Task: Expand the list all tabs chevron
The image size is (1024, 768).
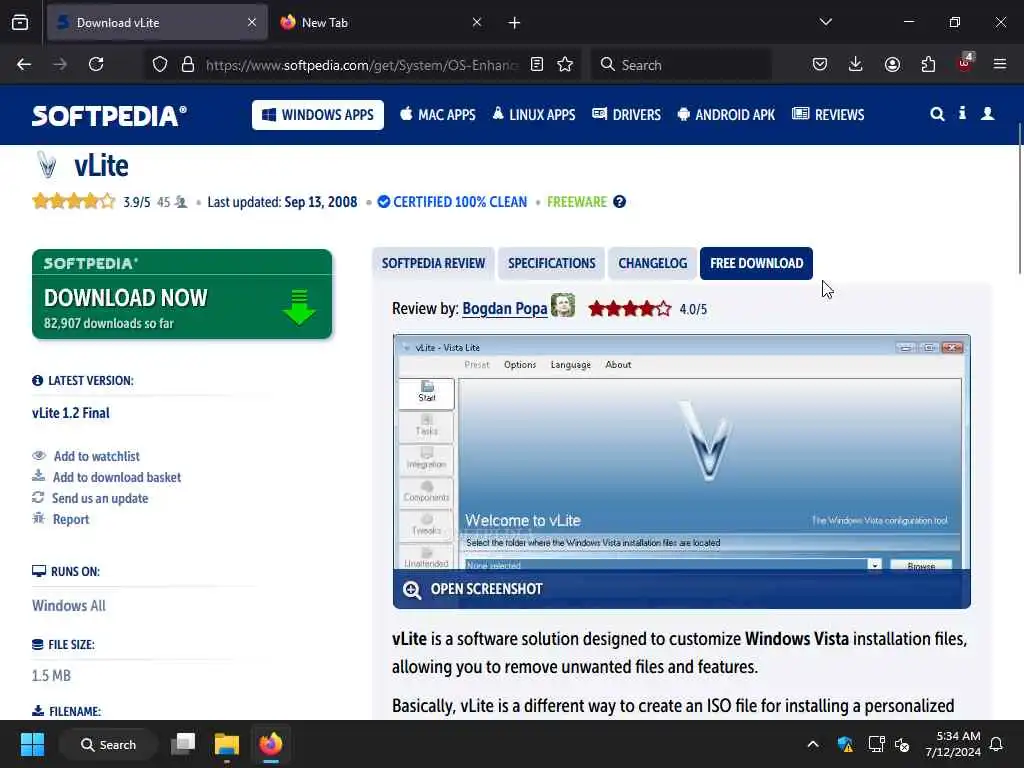Action: coord(825,22)
